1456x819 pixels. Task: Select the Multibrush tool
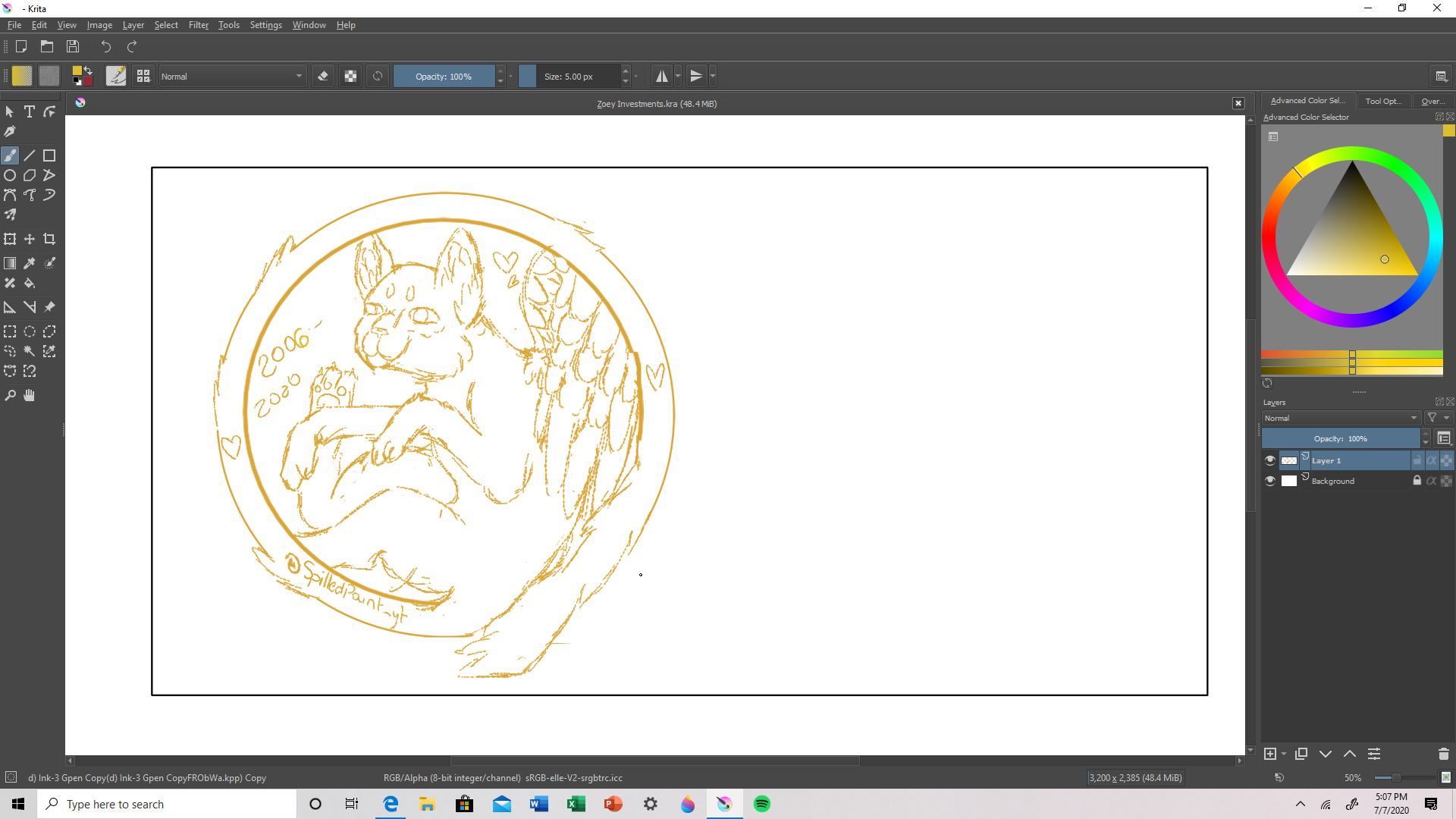click(10, 215)
